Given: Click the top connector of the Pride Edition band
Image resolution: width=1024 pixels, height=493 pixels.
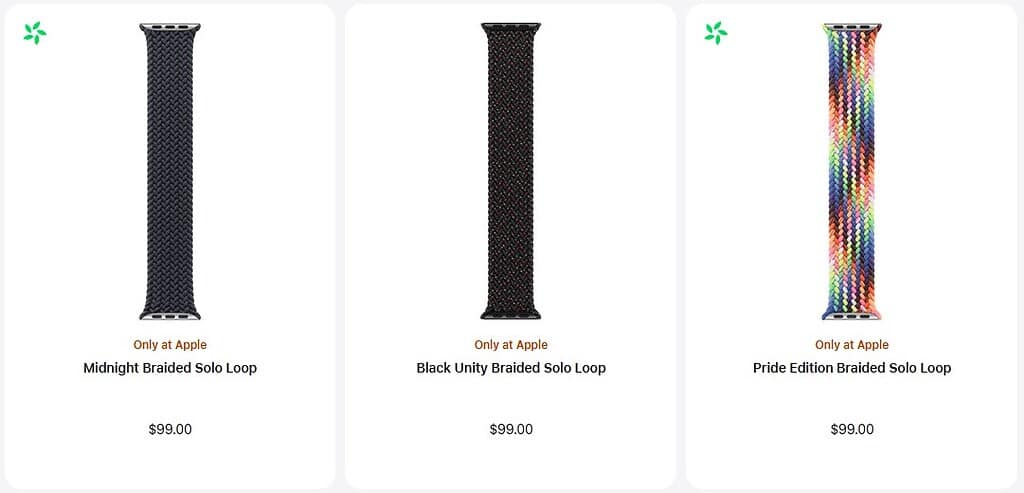Looking at the screenshot, I should [x=852, y=28].
